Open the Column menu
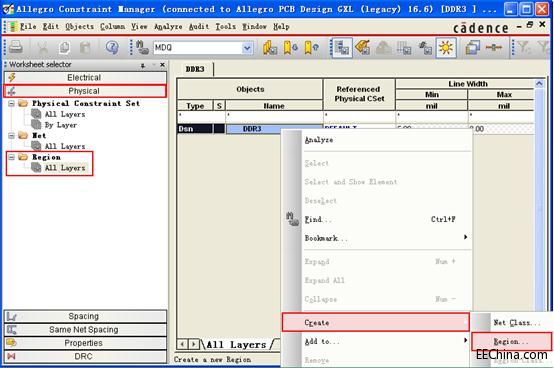 click(112, 26)
